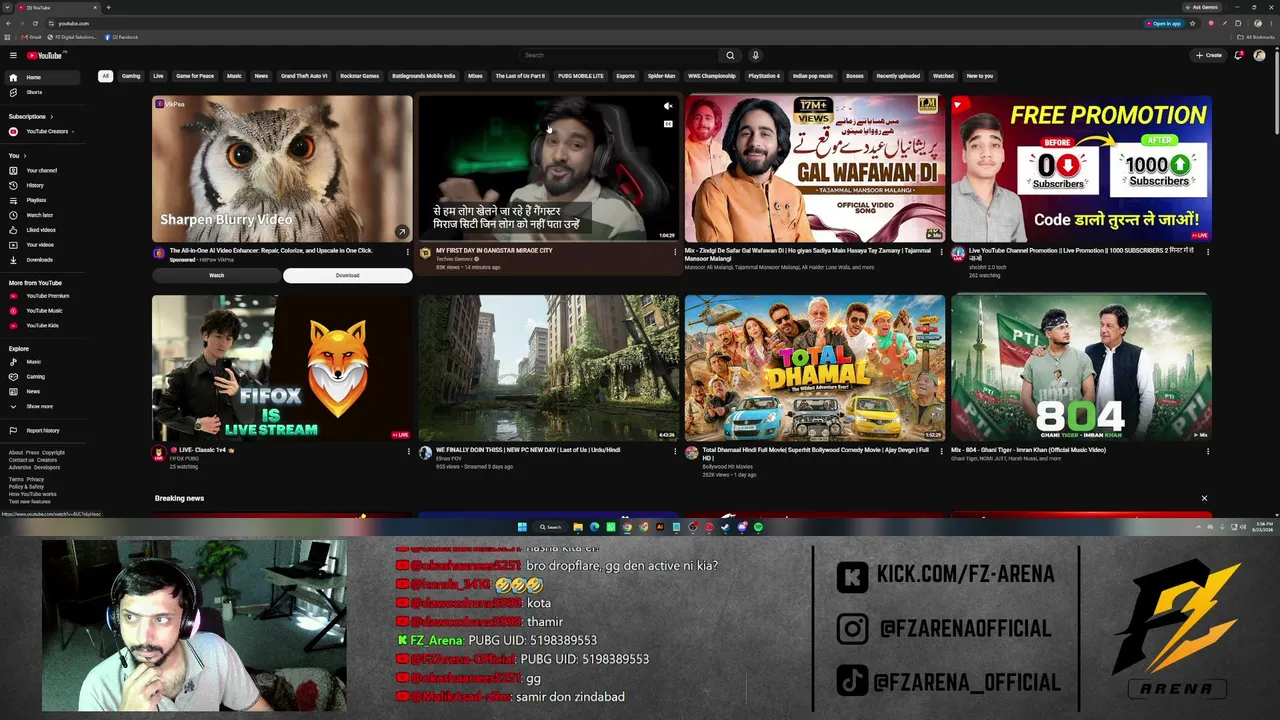Open options for FIFOX Classic 1v4 stream
Viewport: 1280px width, 720px height.
point(408,451)
